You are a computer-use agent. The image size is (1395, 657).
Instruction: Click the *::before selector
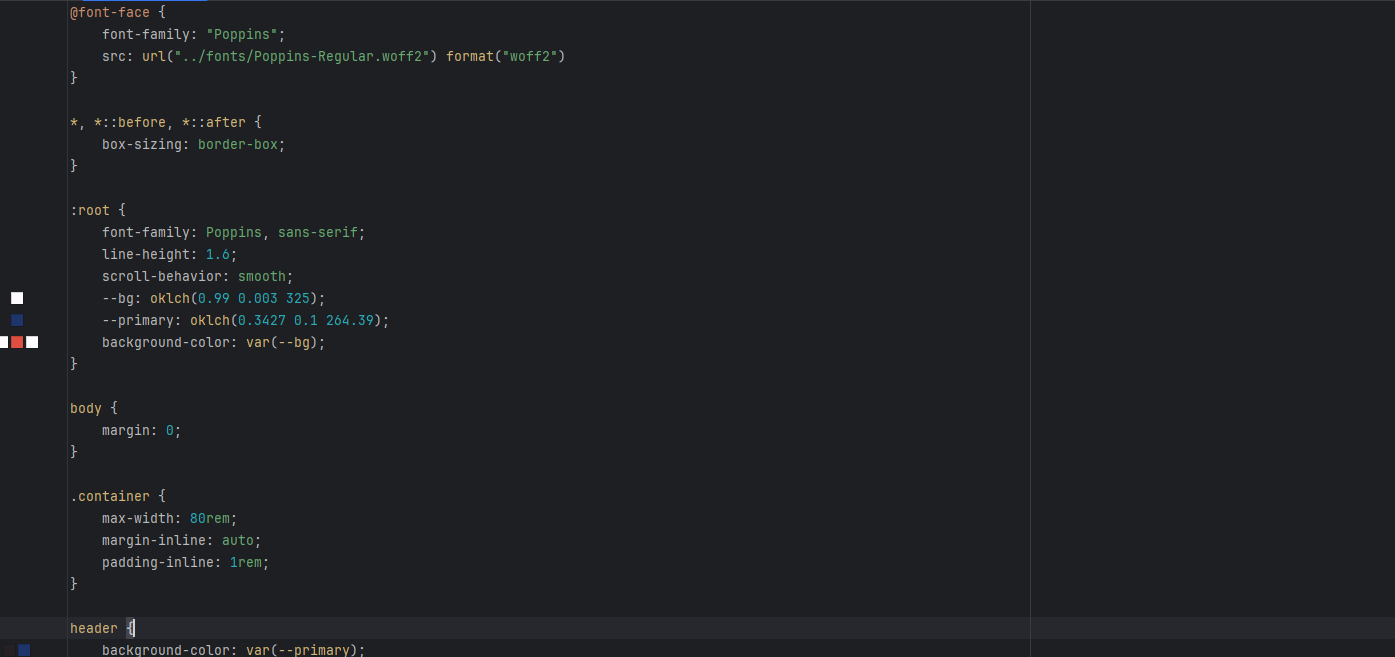pos(130,122)
